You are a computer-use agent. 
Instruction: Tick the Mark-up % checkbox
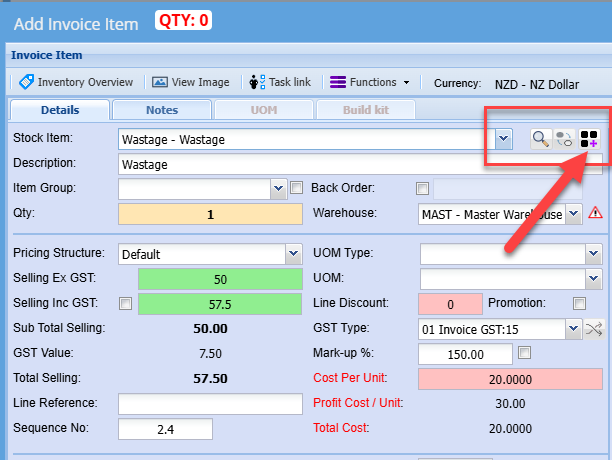(524, 353)
